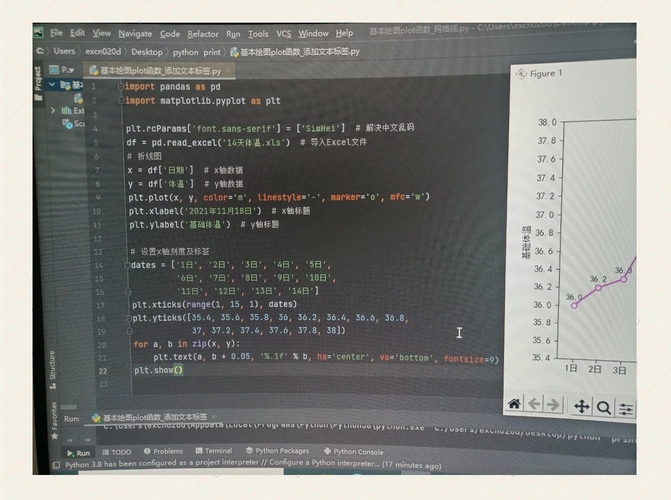This screenshot has width=671, height=500.
Task: Click folder icon under Project side label
Action: (39, 97)
